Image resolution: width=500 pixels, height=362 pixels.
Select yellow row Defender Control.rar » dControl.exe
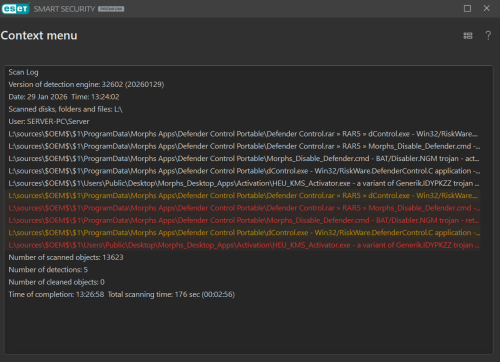pyautogui.click(x=244, y=196)
